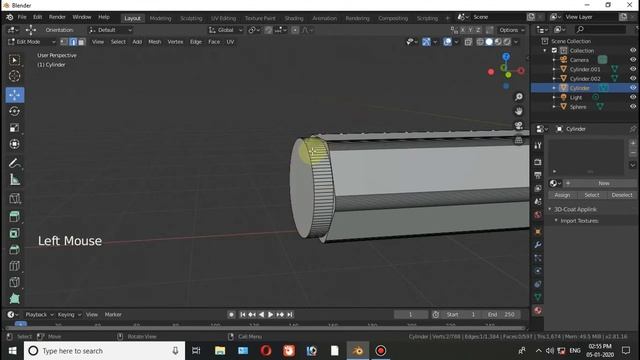Viewport: 640px width, 360px height.
Task: Click the outliner search field
Action: click(x=600, y=29)
